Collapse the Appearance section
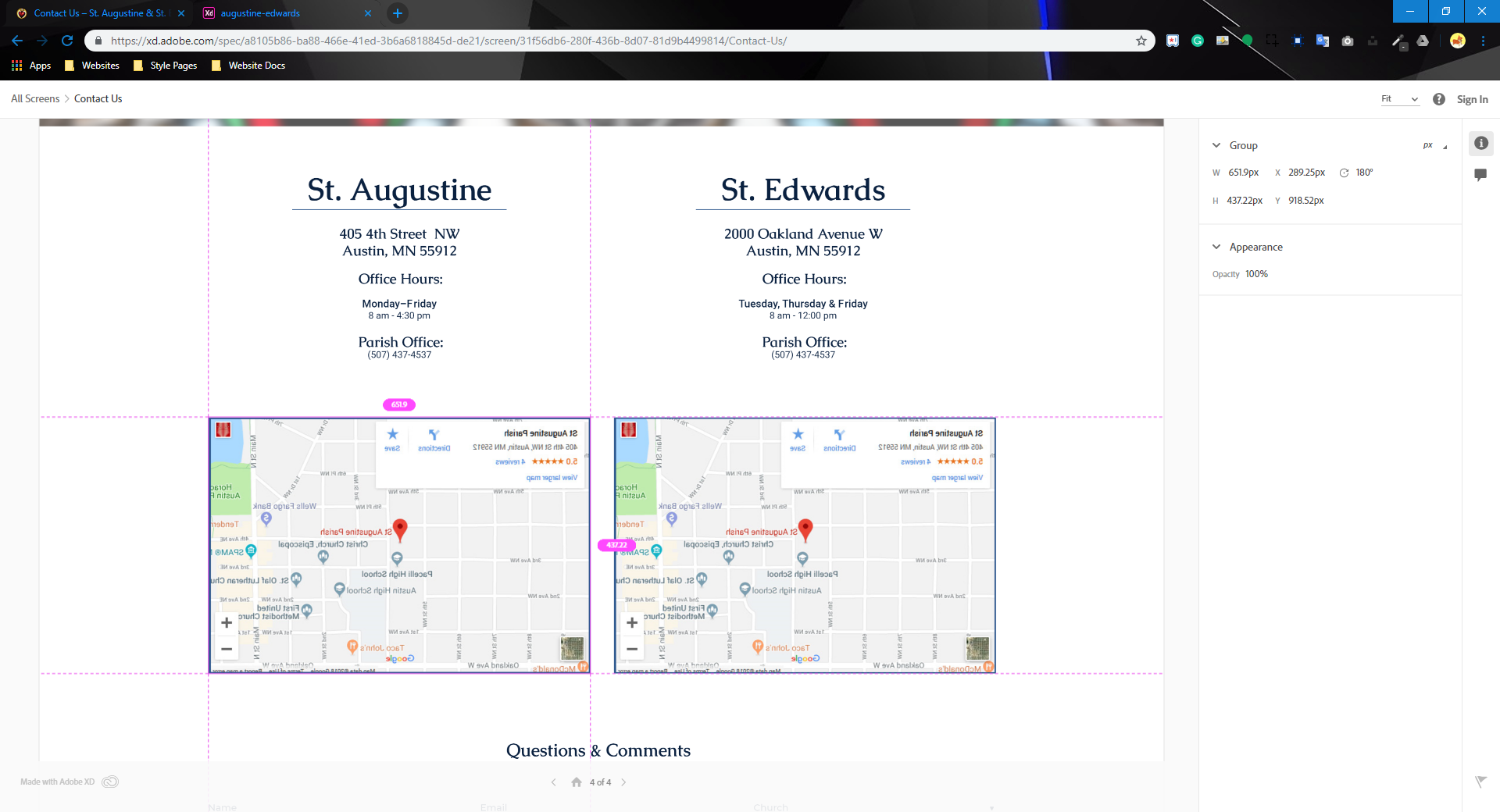1500x812 pixels. tap(1216, 247)
